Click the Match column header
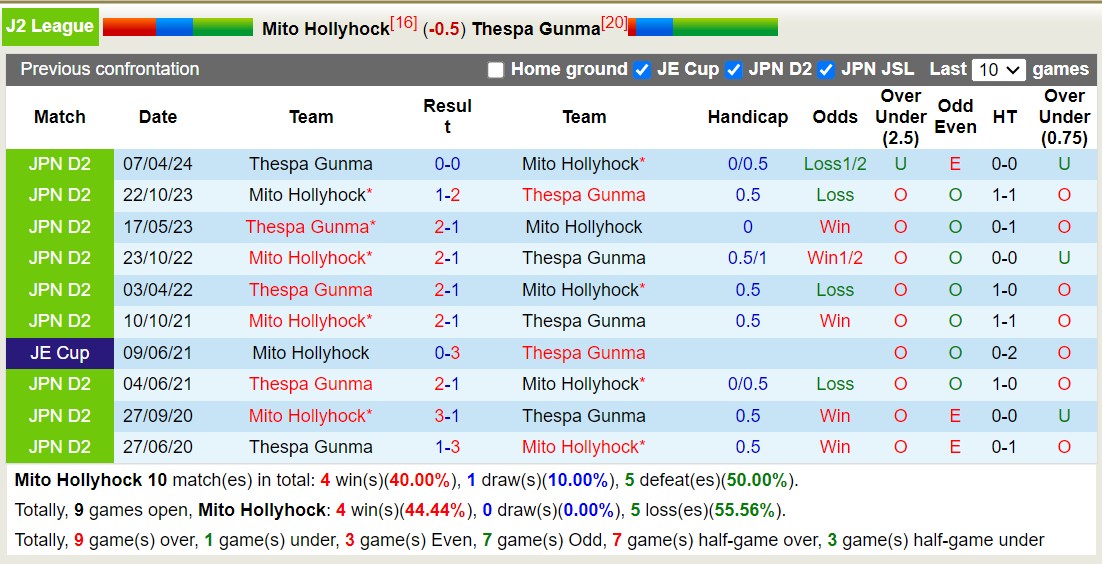 pyautogui.click(x=60, y=117)
